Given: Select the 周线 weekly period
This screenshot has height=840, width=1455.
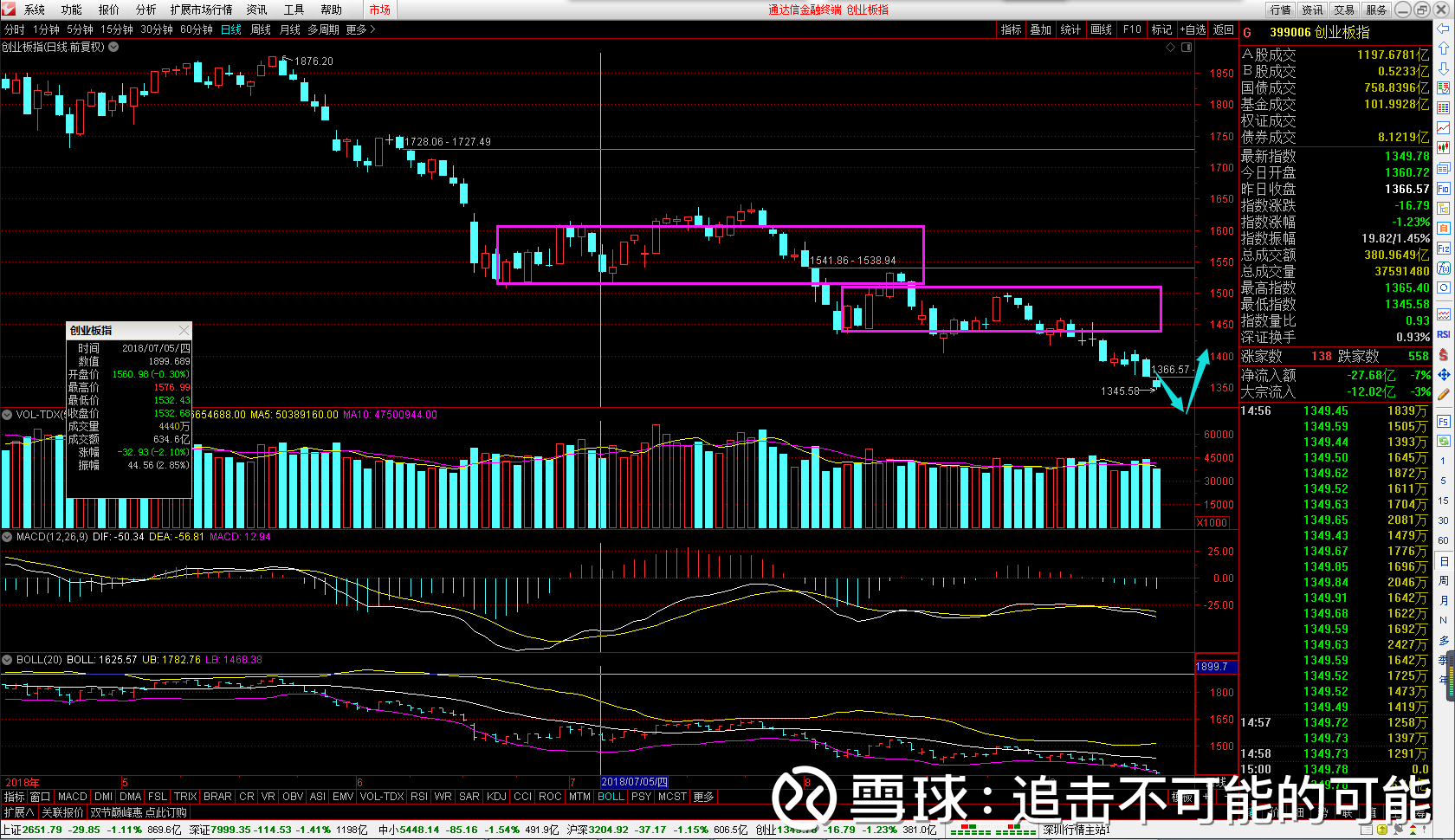Looking at the screenshot, I should tap(261, 29).
